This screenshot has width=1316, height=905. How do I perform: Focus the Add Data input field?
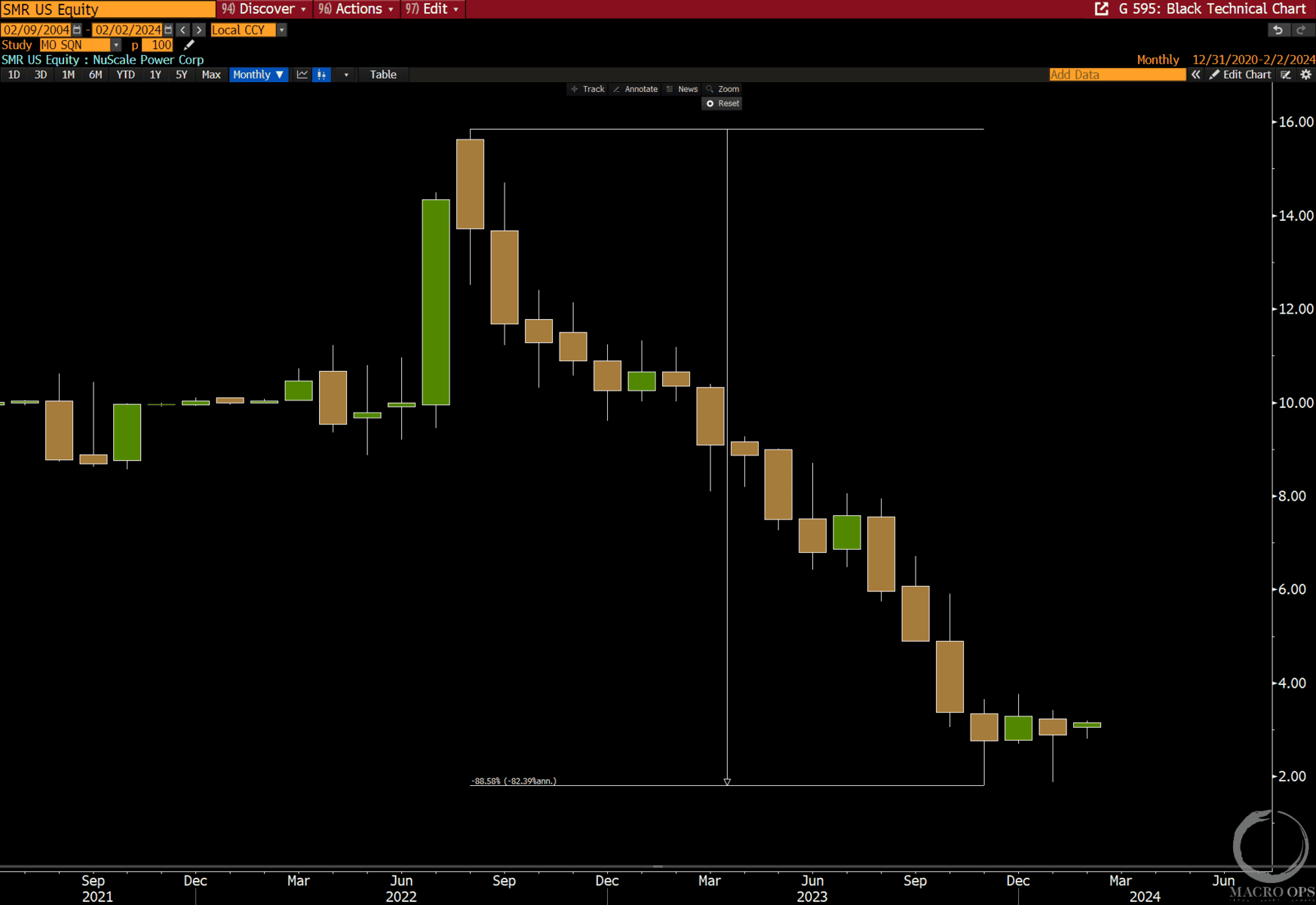tap(1117, 75)
